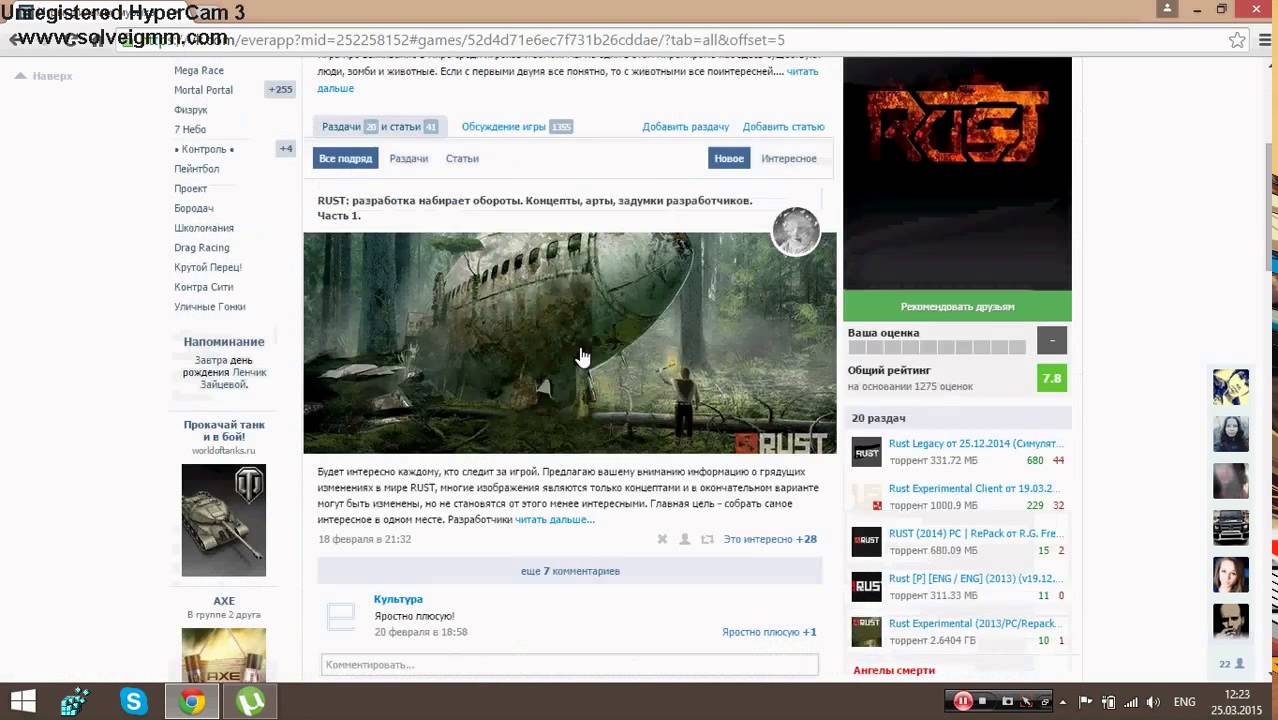The width and height of the screenshot is (1278, 720).
Task: Select the Статьи filter
Action: [462, 158]
